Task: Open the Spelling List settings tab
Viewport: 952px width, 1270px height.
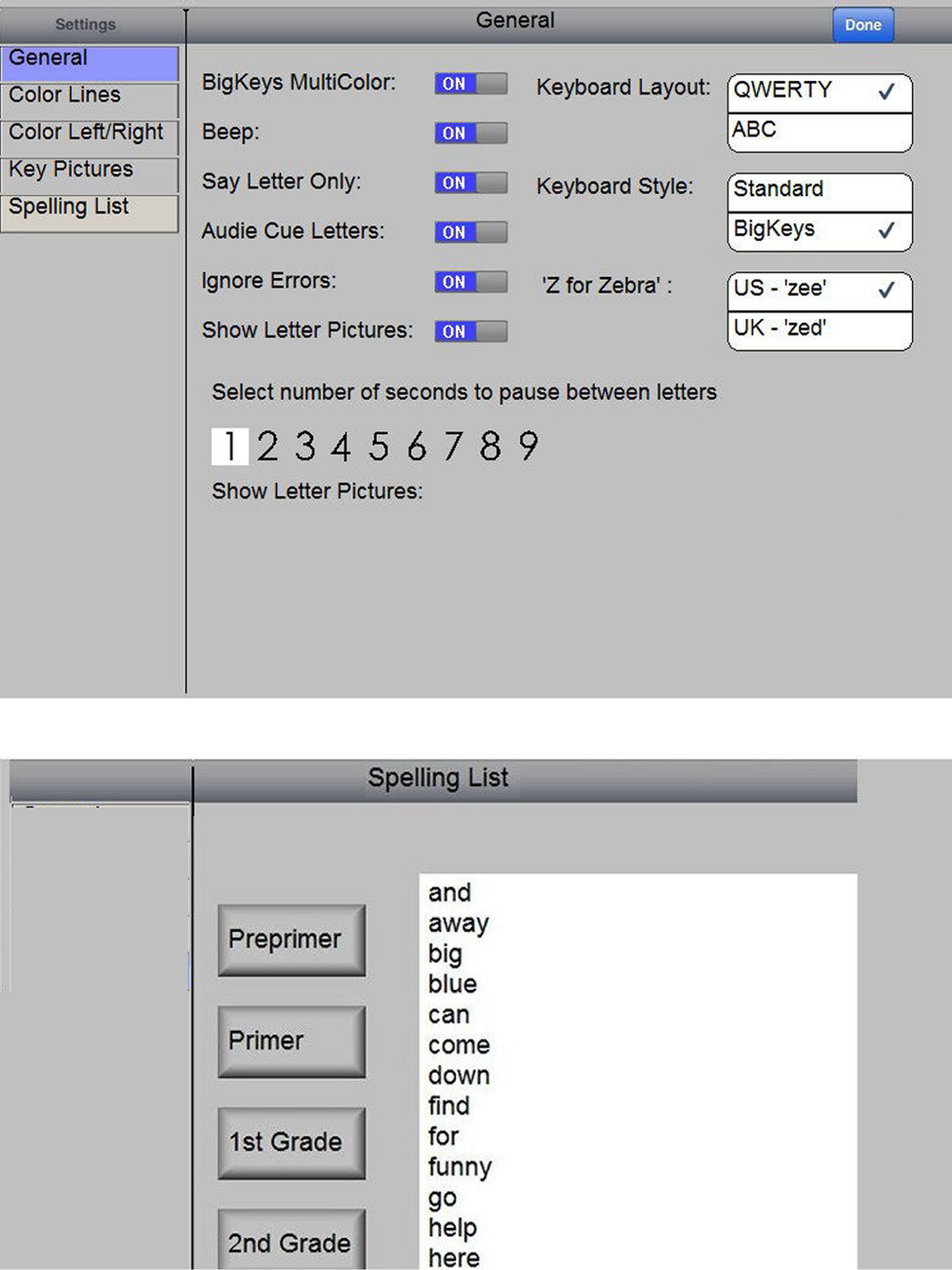Action: tap(89, 212)
